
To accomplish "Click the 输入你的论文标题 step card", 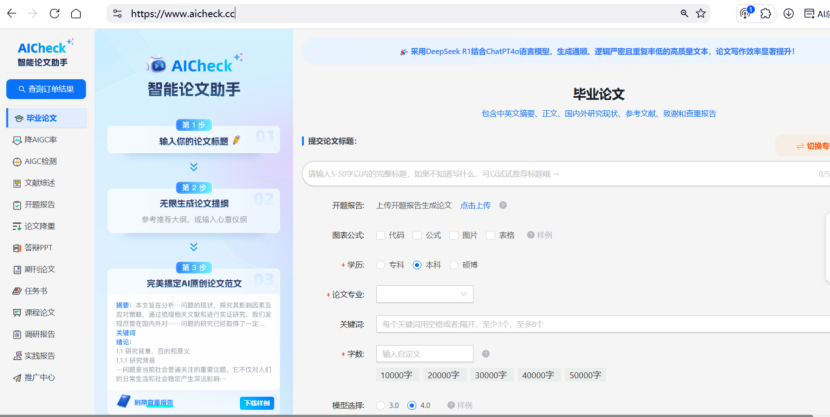I will pyautogui.click(x=194, y=140).
